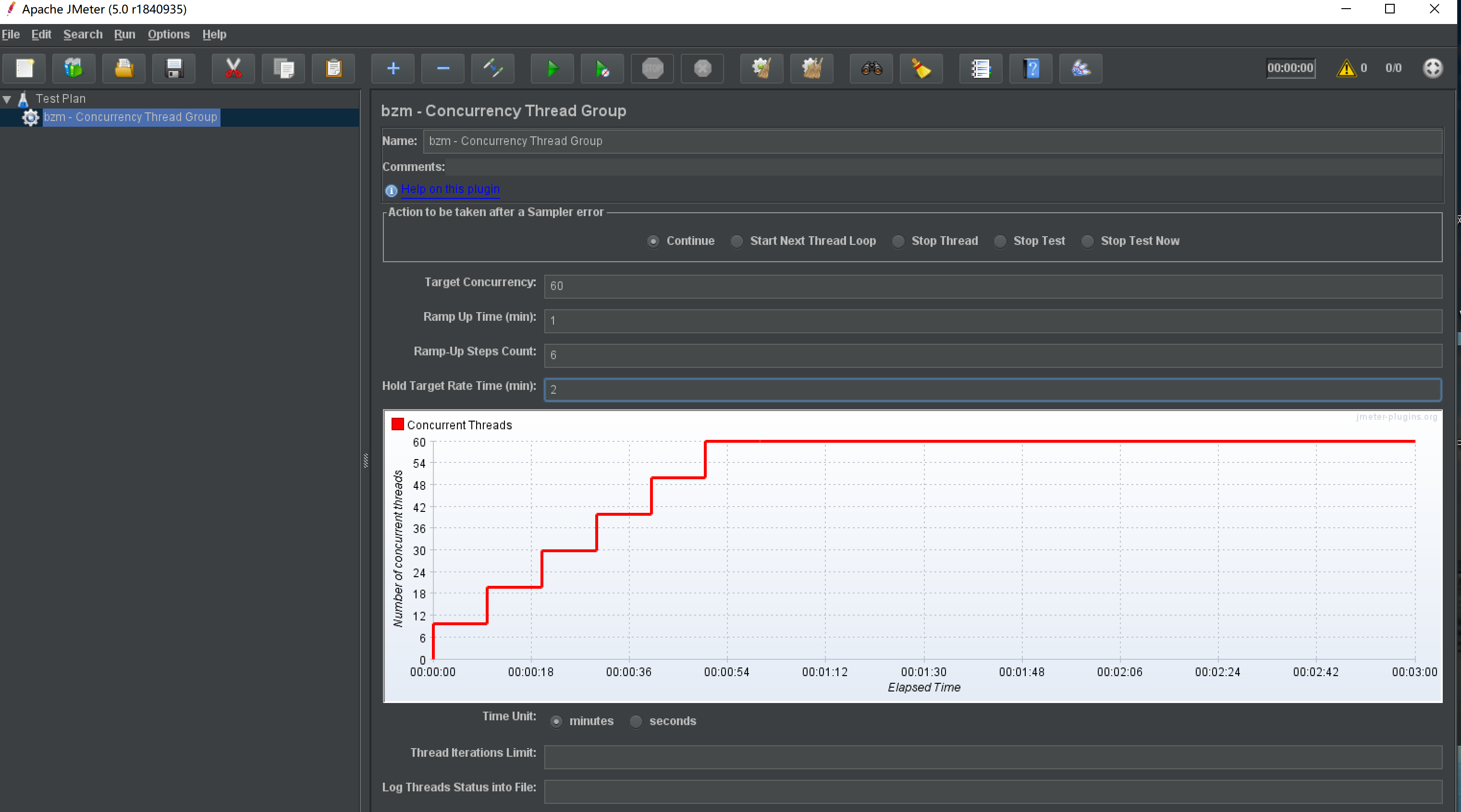Open the Function Helper dialog icon

coord(981,69)
